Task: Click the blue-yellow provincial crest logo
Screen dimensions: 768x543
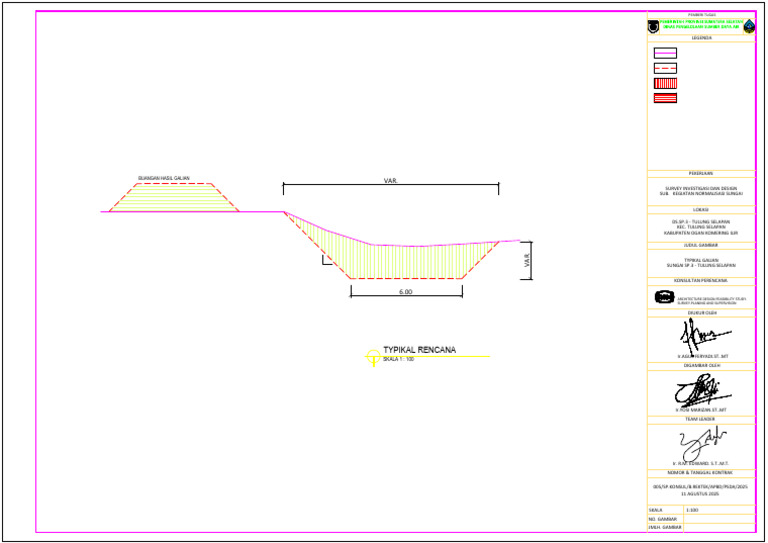Action: tap(749, 26)
